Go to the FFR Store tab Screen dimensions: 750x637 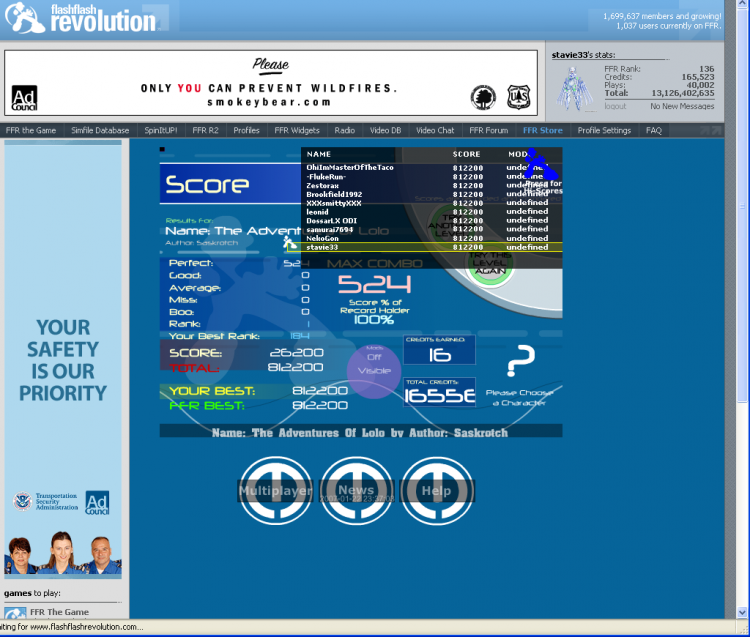pos(542,130)
